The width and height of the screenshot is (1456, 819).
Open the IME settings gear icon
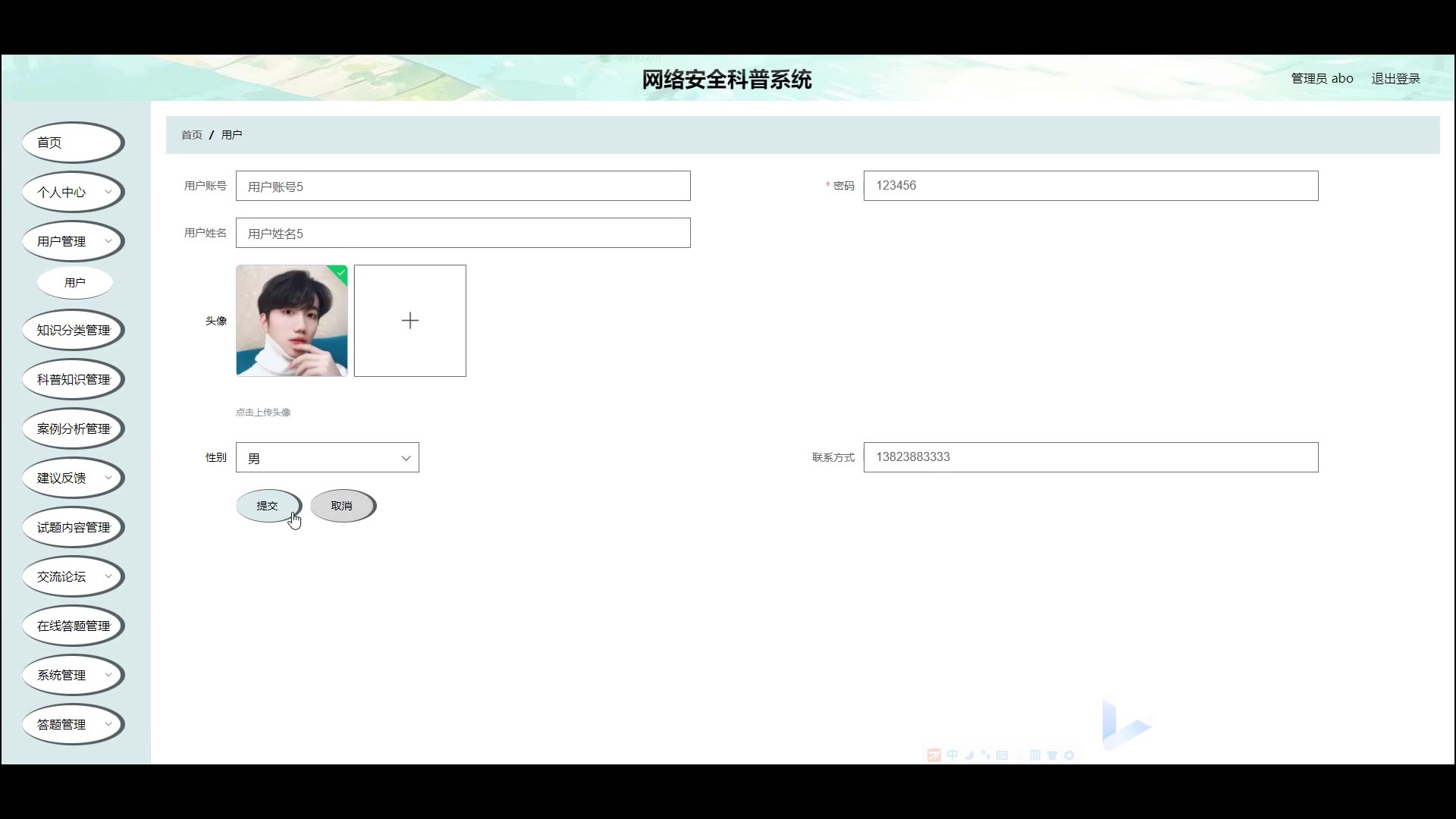1069,755
